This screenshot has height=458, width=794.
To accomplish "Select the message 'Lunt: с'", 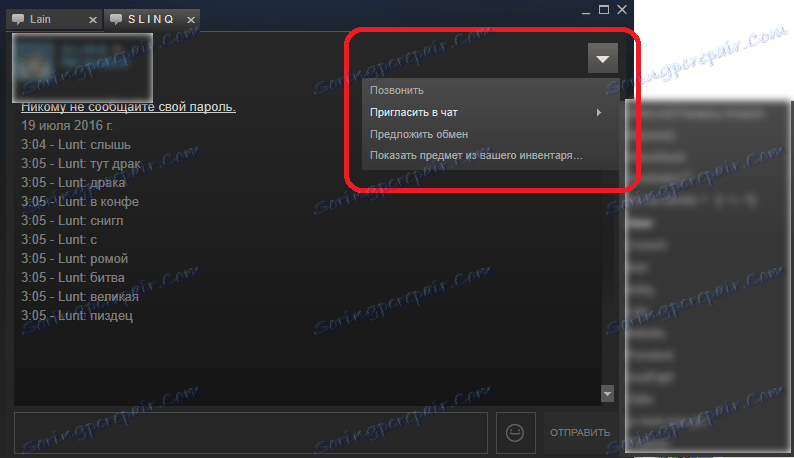I will click(59, 240).
